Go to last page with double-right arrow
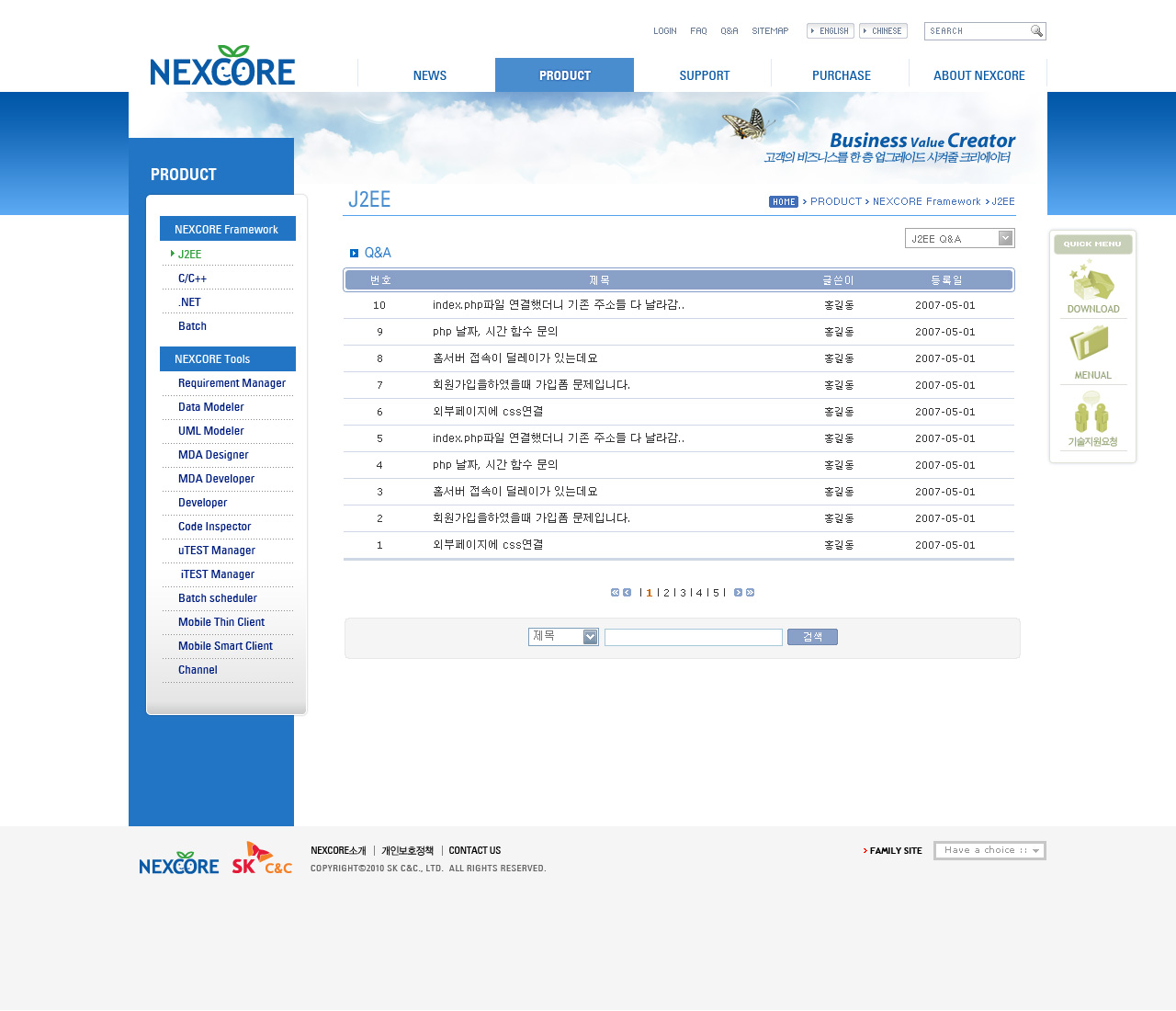 click(x=751, y=593)
